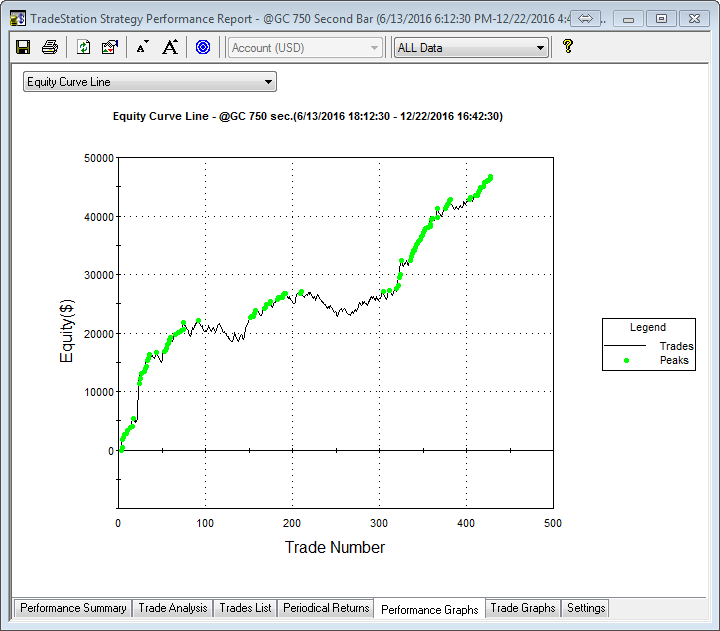This screenshot has width=720, height=631.
Task: Go to the Trades List tab
Action: pyautogui.click(x=245, y=608)
